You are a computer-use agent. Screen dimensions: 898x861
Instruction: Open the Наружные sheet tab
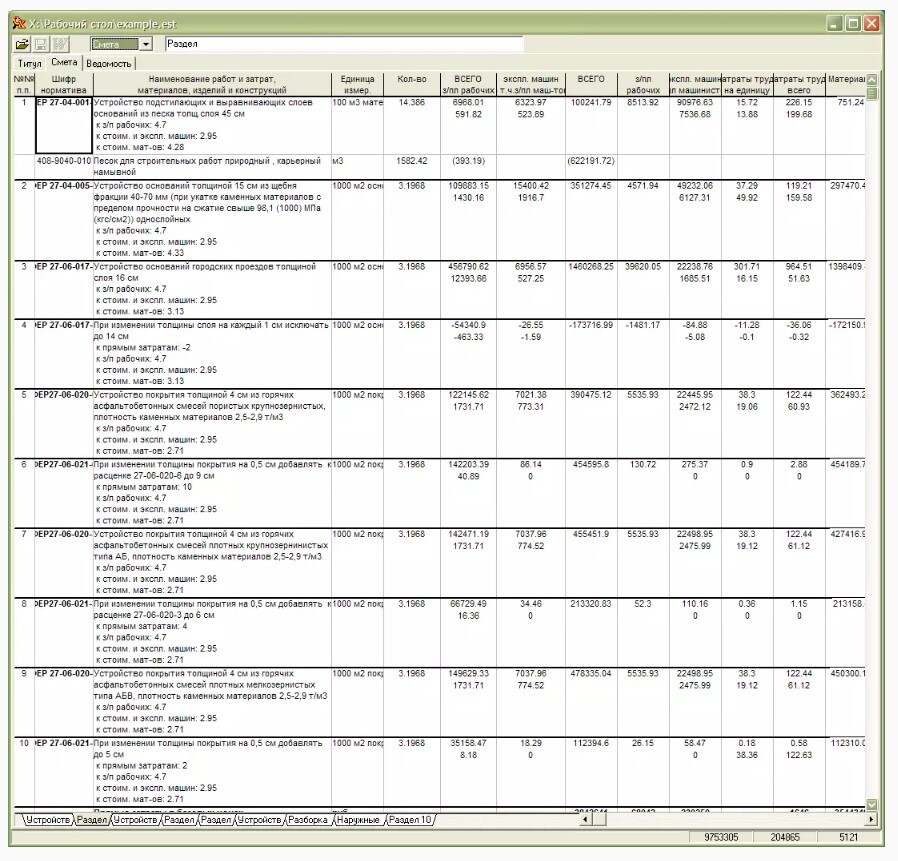[358, 820]
